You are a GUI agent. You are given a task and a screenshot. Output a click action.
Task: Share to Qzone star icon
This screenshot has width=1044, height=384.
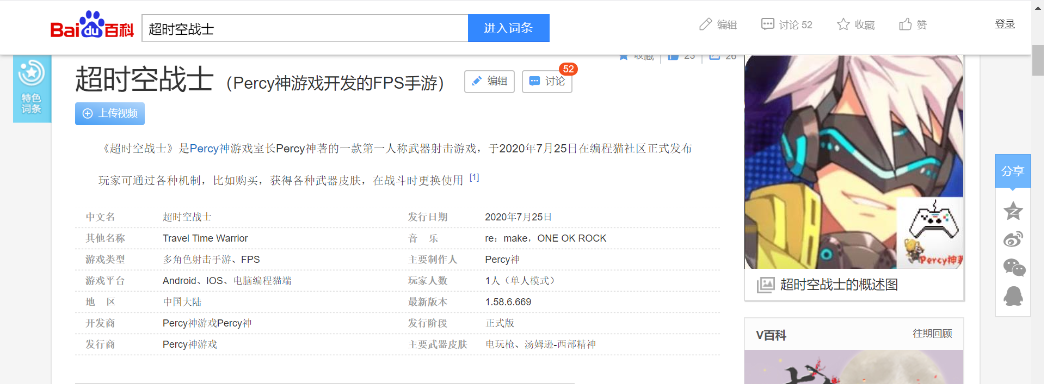pos(1013,211)
